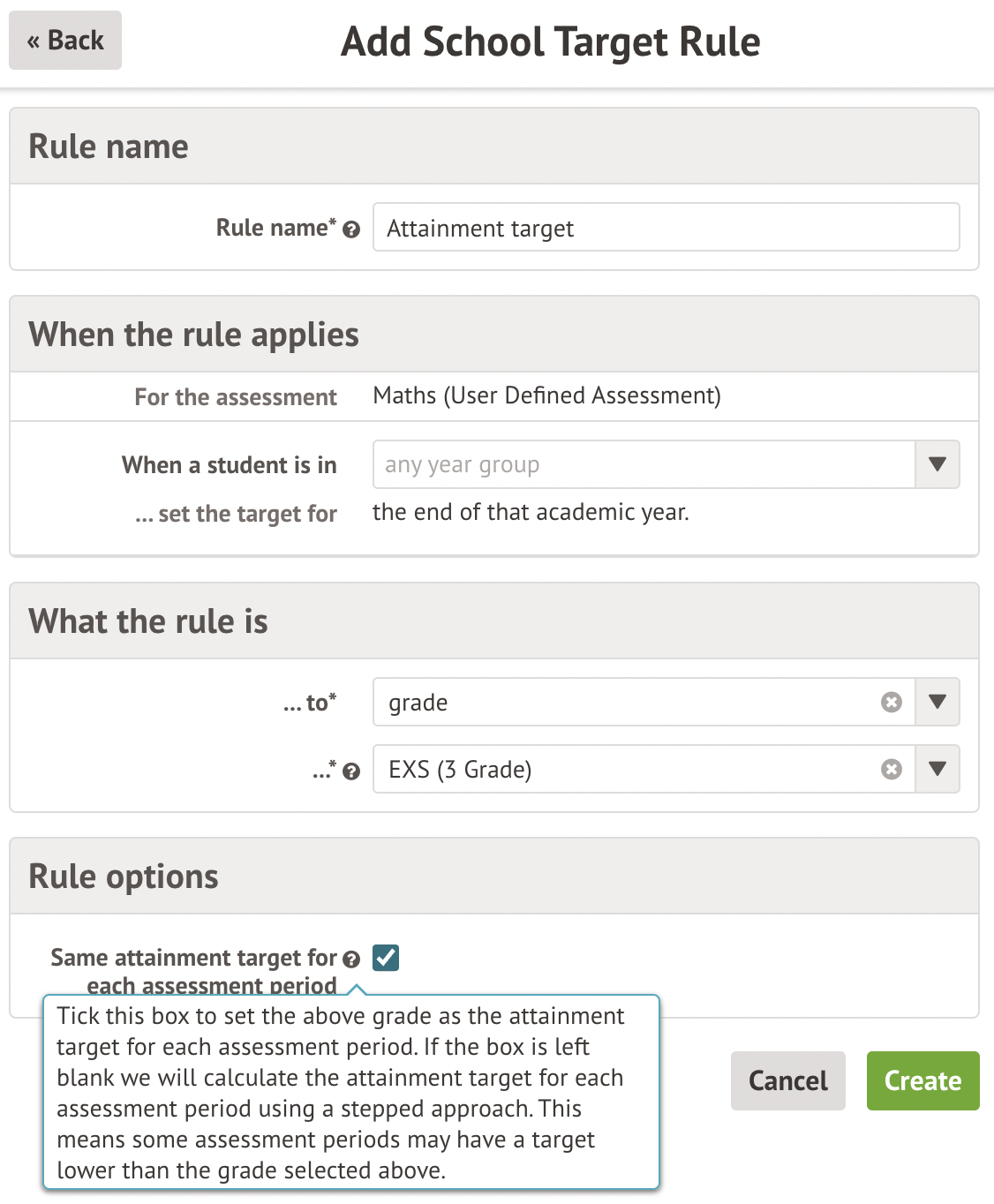Screen dimensions: 994x1204
Task: Go back with the « Back button
Action: (x=65, y=41)
